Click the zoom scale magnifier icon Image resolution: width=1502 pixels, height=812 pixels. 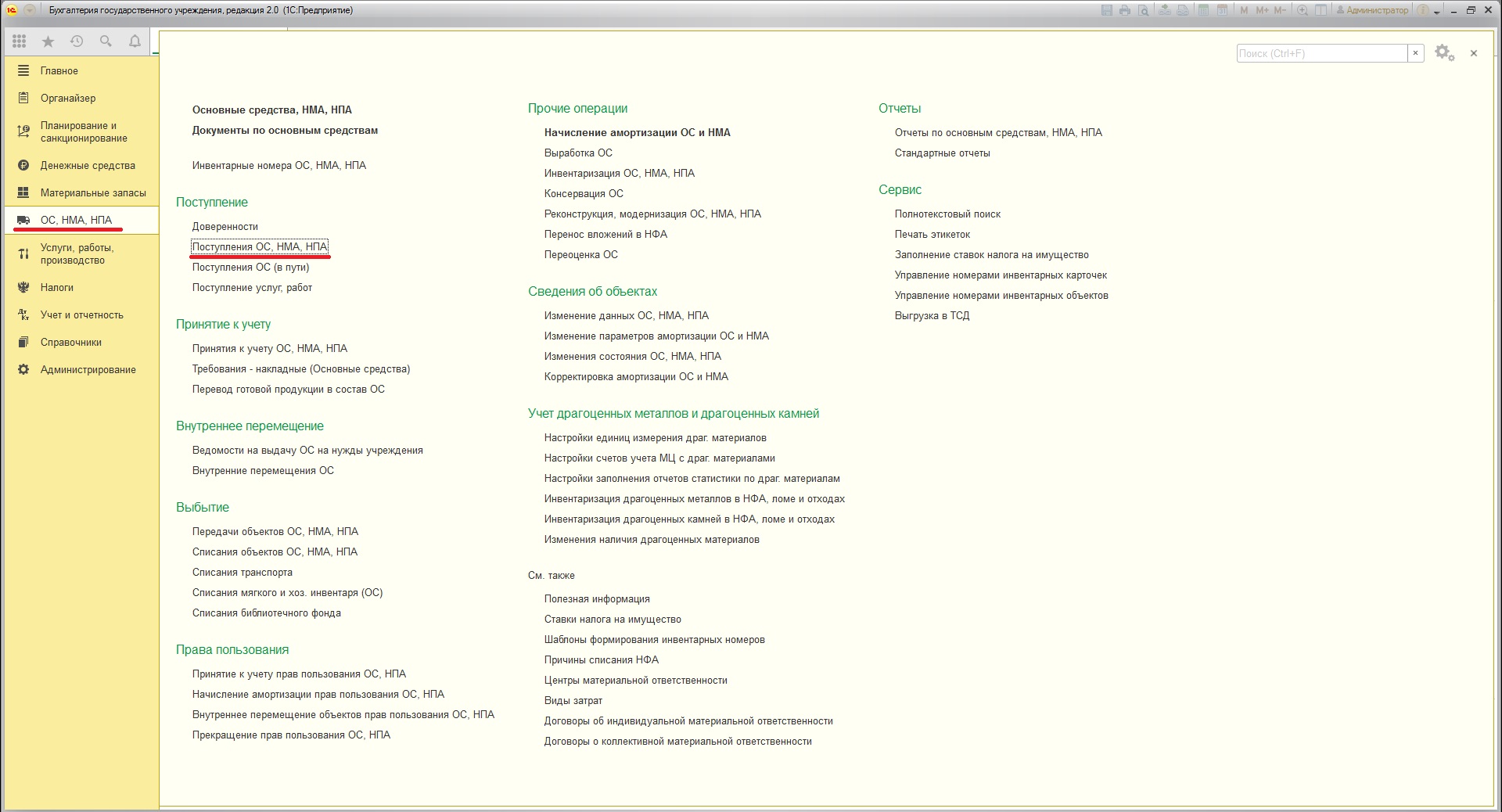1303,10
